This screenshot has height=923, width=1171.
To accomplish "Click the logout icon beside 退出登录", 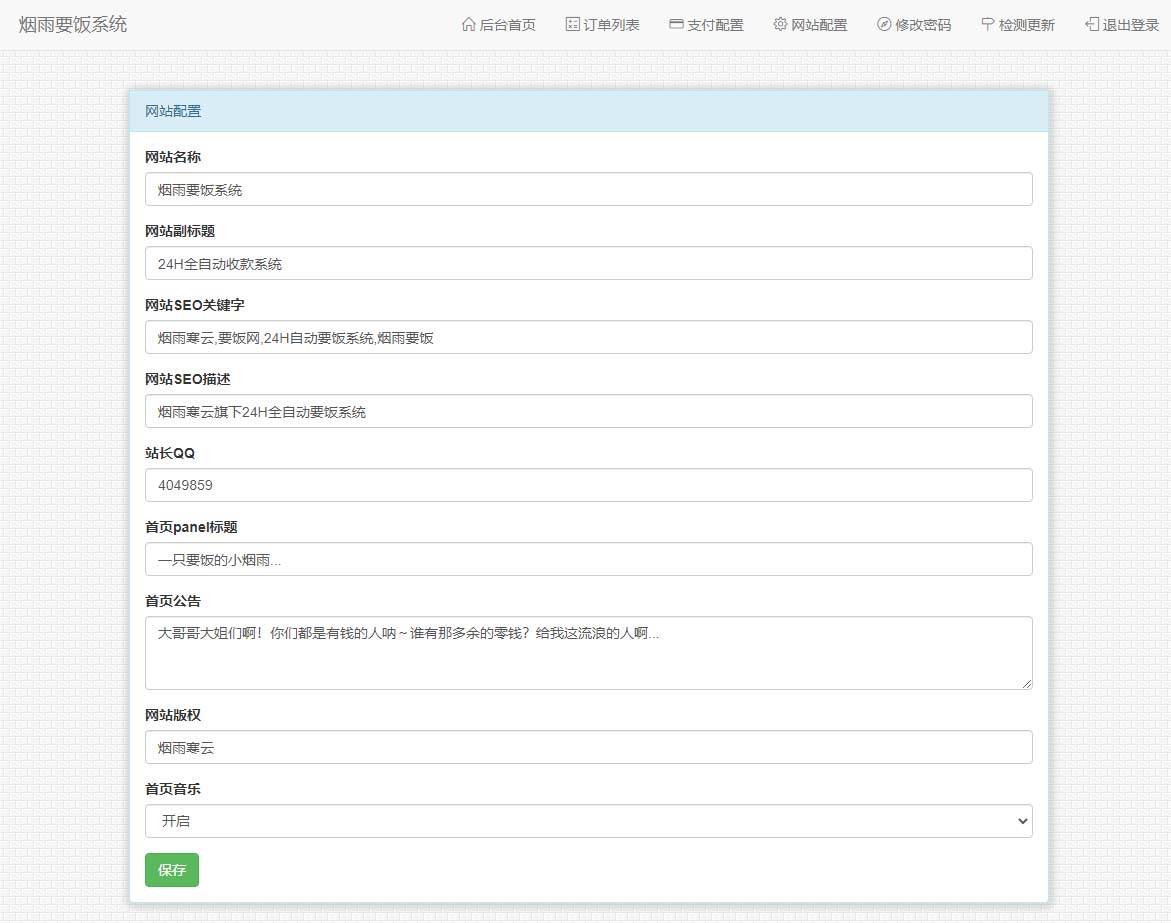I will coord(1092,25).
